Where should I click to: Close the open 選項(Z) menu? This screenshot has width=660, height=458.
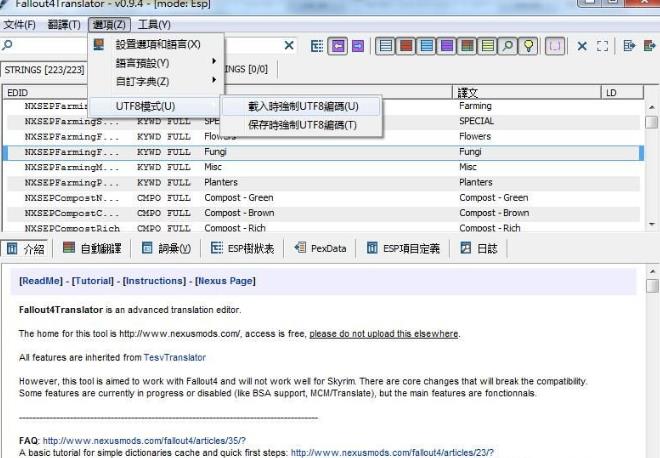click(x=109, y=25)
